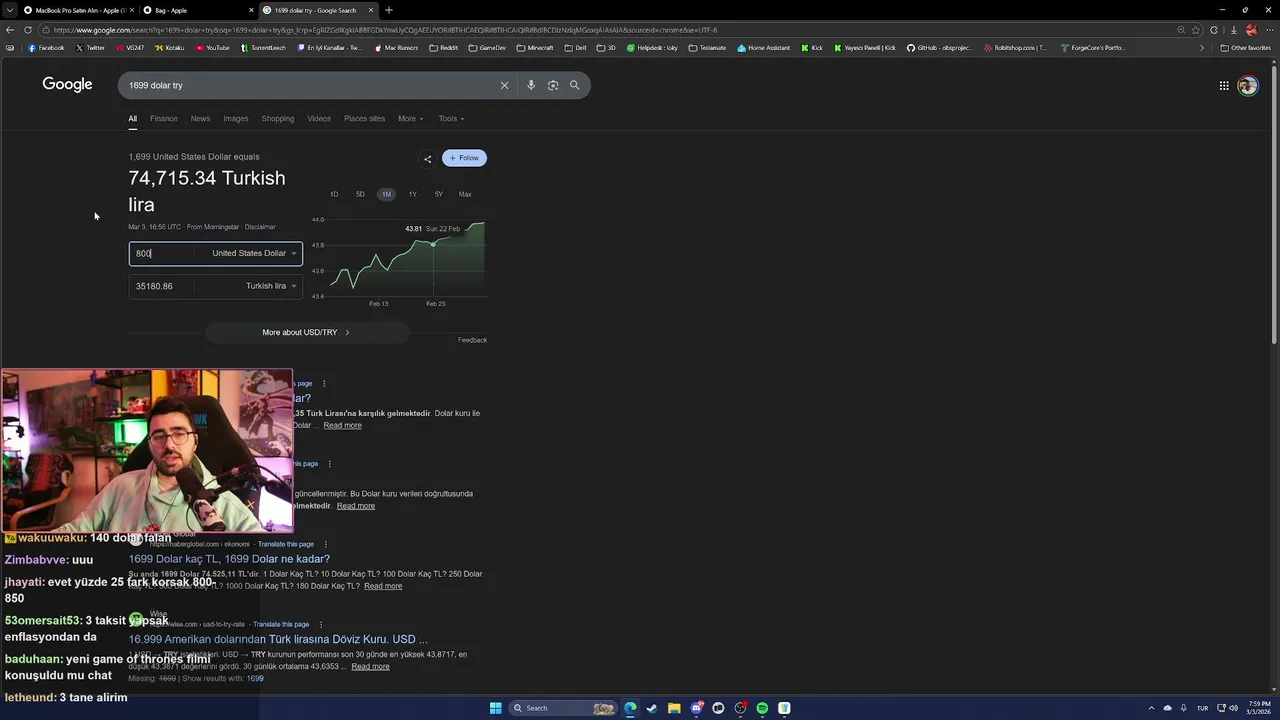Open the YouTube bookmark
This screenshot has height=720, width=1280.
pos(213,48)
